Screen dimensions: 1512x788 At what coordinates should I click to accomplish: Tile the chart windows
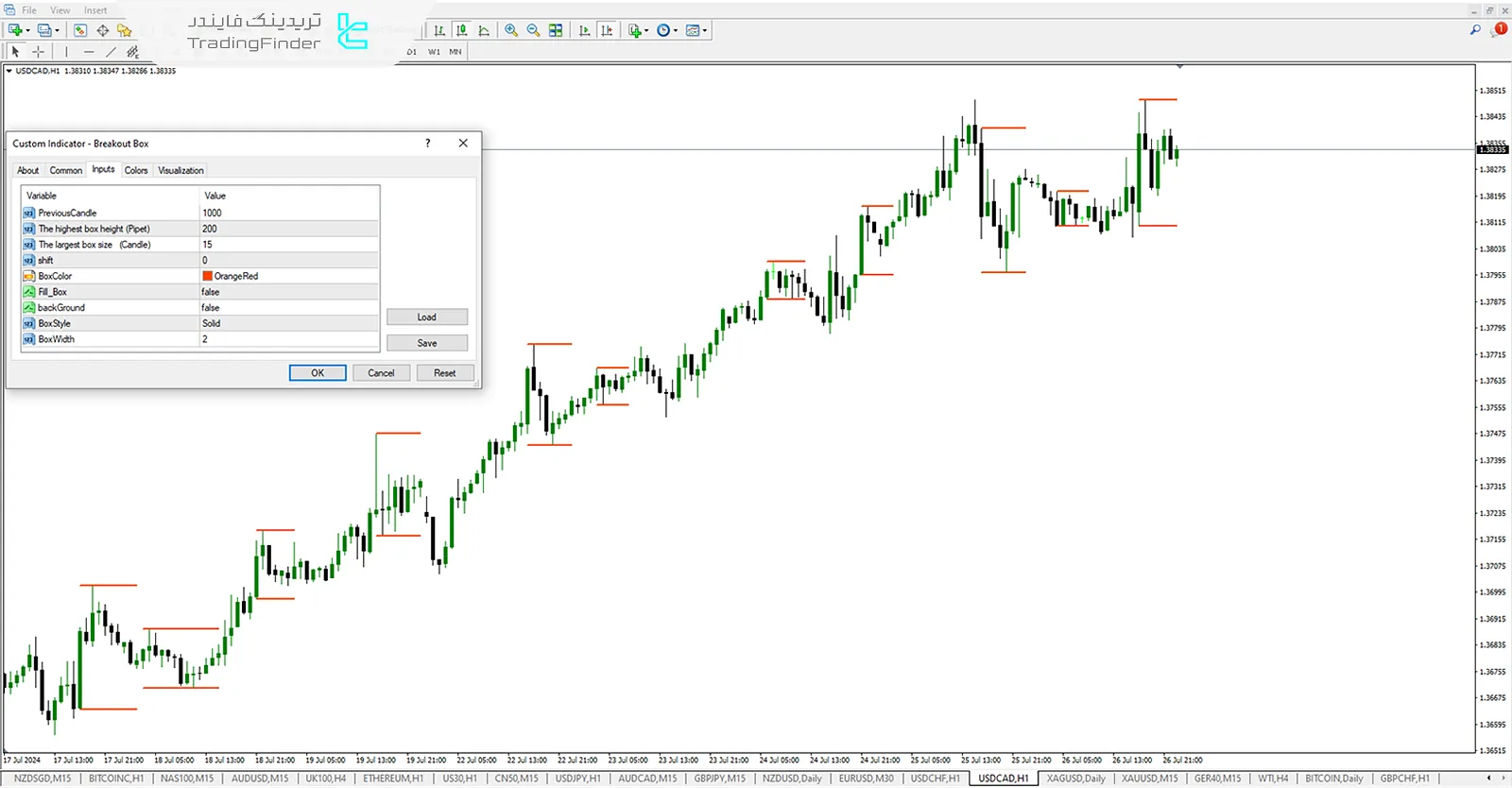(x=556, y=30)
